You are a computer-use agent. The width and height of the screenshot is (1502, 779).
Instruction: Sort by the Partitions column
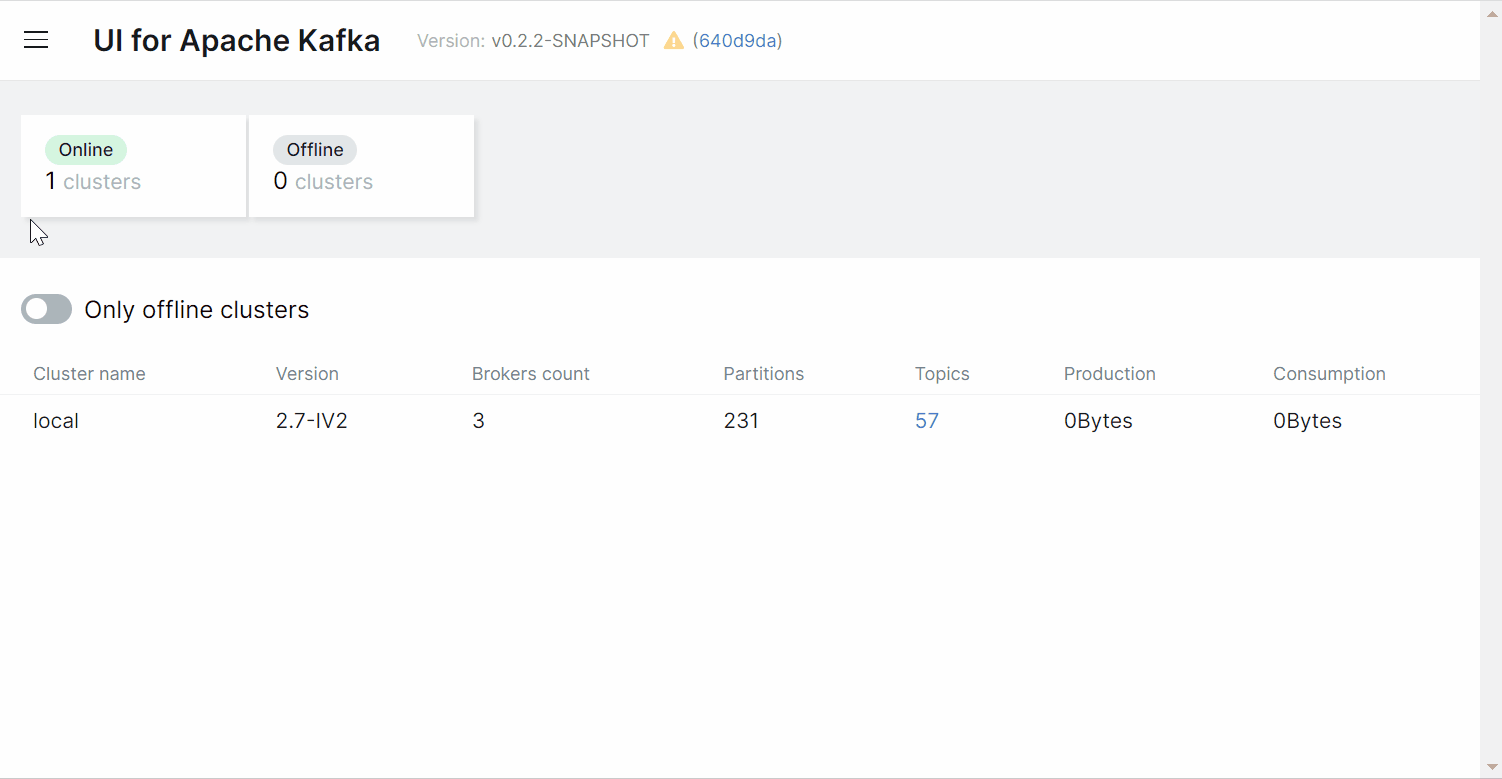point(763,373)
